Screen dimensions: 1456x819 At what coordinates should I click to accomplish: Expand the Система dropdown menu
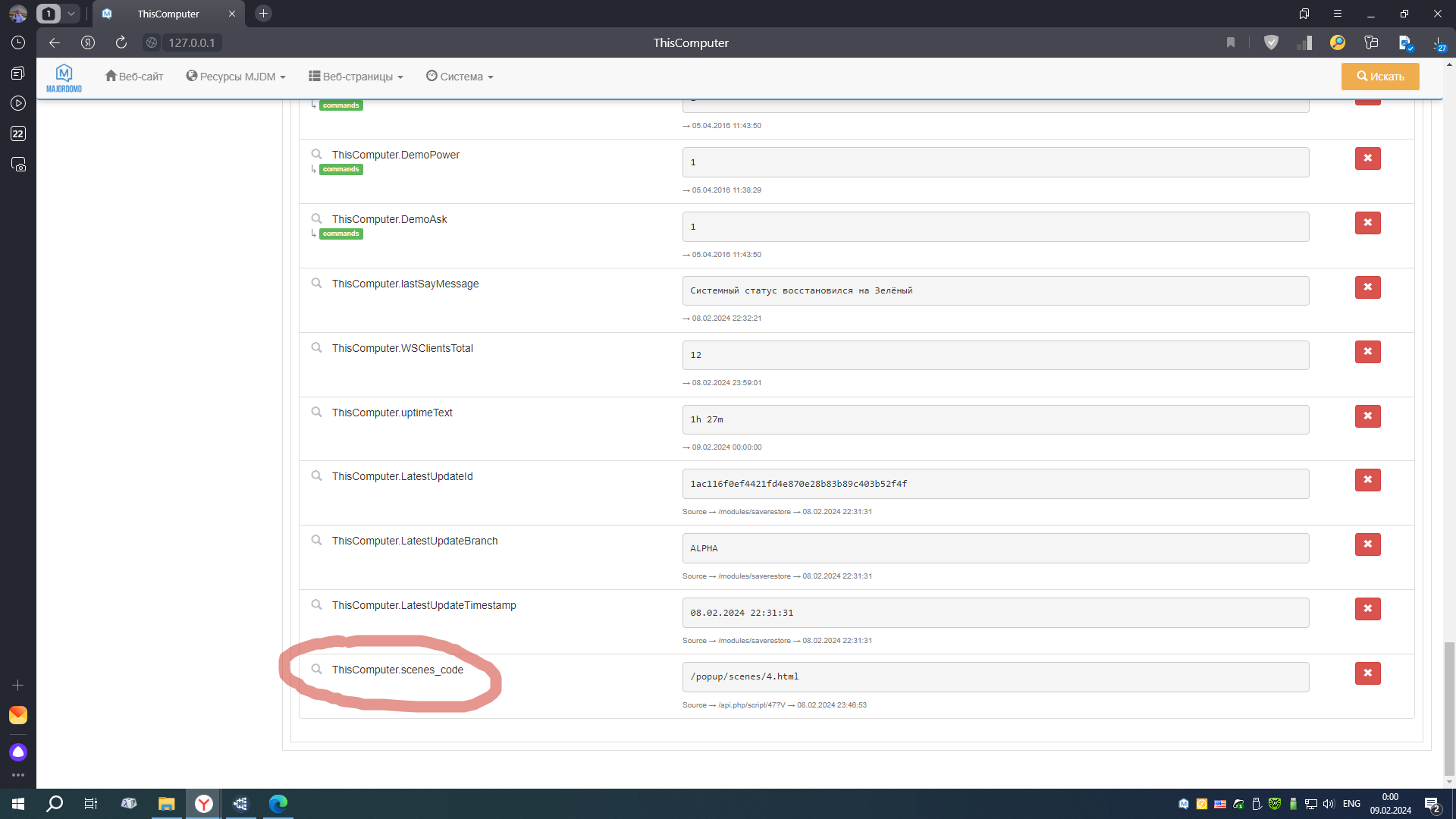click(460, 77)
